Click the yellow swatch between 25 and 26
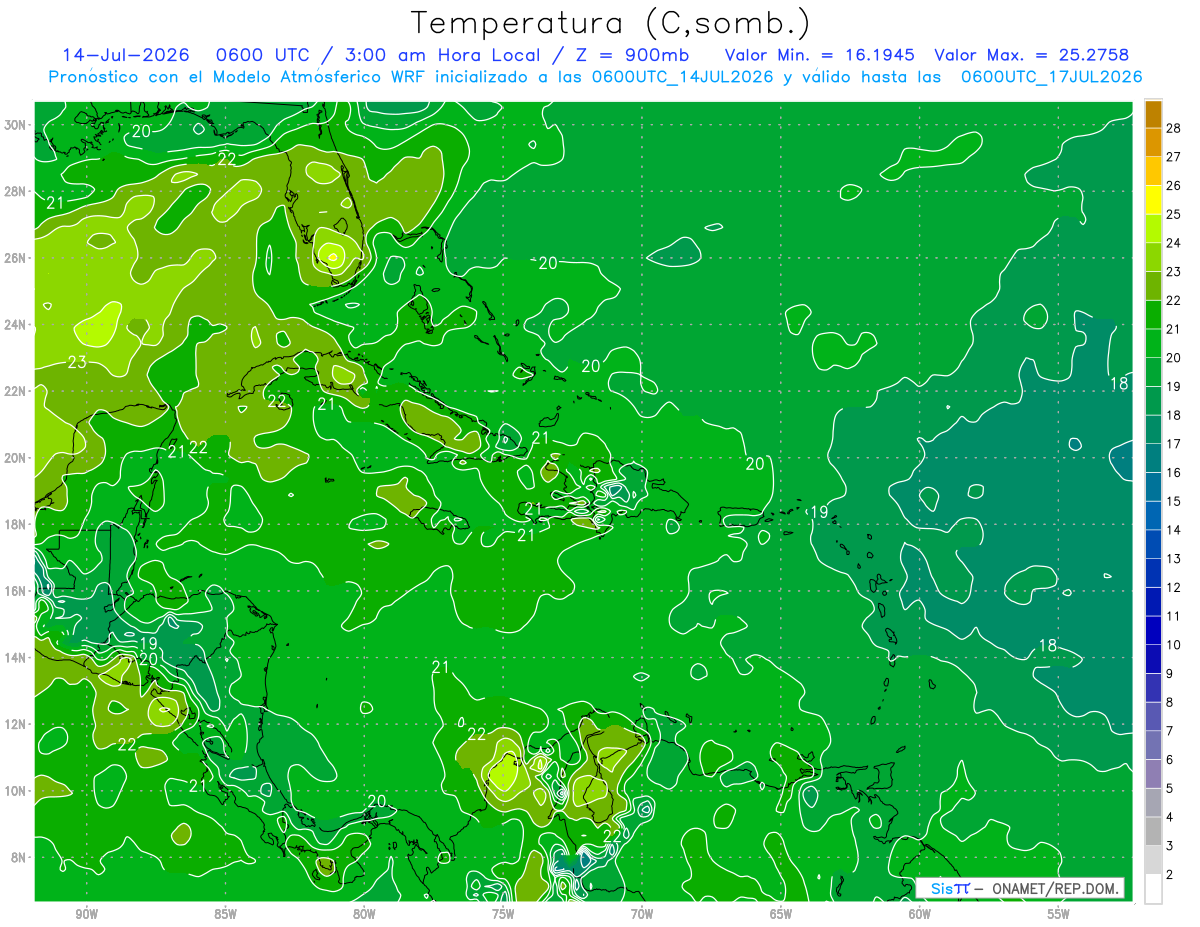Viewport: 1200px width, 927px height. tap(1153, 199)
